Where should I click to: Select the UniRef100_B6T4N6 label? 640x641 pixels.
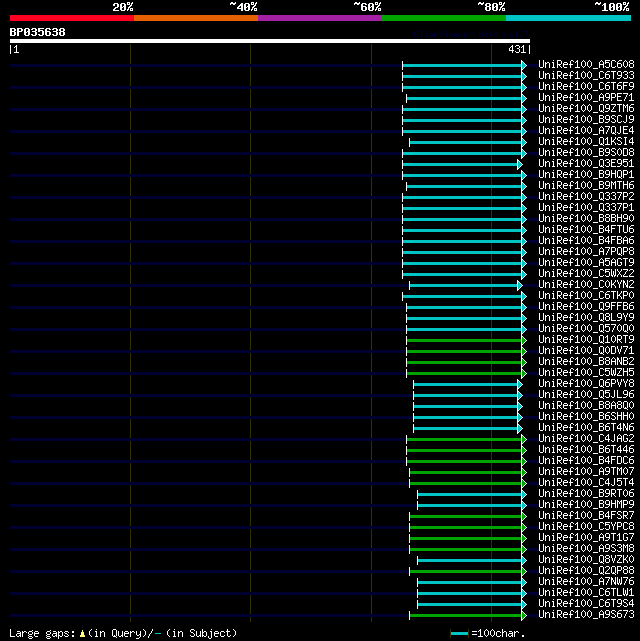[586, 428]
